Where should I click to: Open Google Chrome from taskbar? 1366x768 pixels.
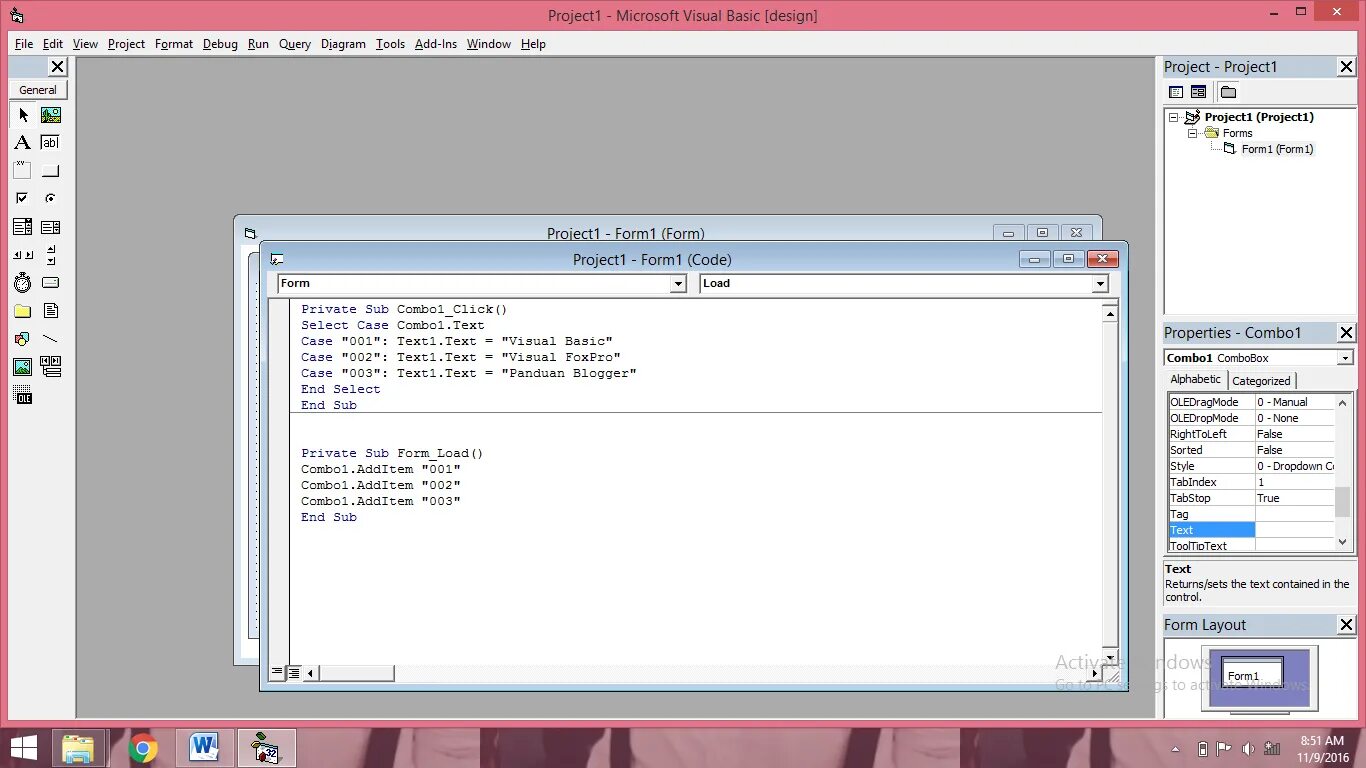pyautogui.click(x=143, y=748)
